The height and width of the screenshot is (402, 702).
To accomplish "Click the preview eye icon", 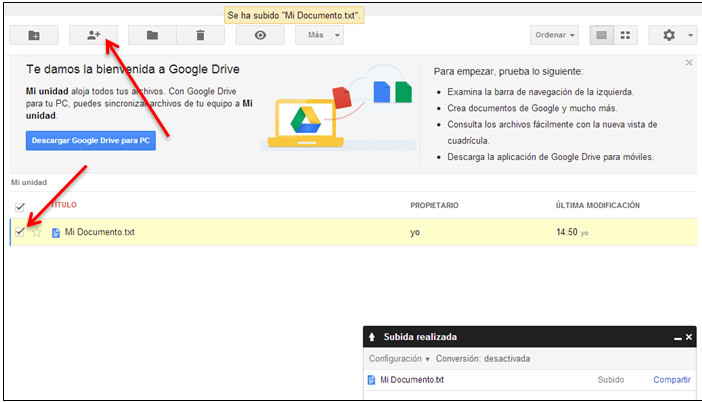I will coord(260,35).
